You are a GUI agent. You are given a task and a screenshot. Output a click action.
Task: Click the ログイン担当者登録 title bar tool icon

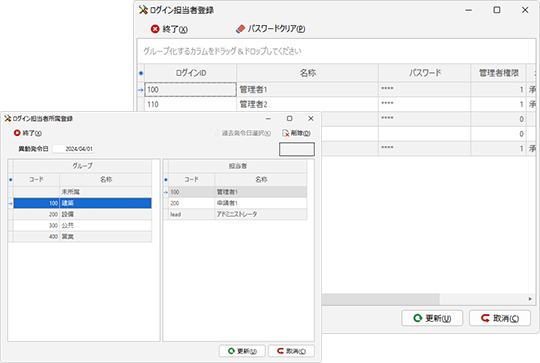point(143,10)
